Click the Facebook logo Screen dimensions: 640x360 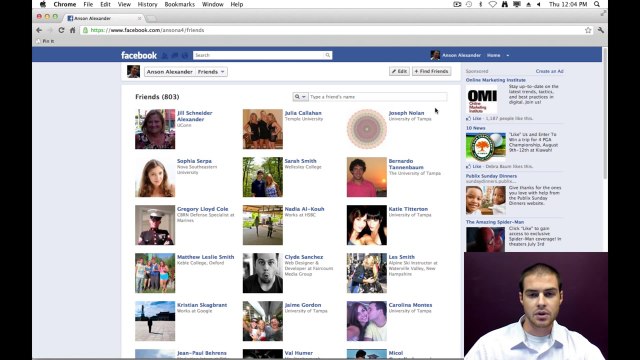tap(139, 55)
